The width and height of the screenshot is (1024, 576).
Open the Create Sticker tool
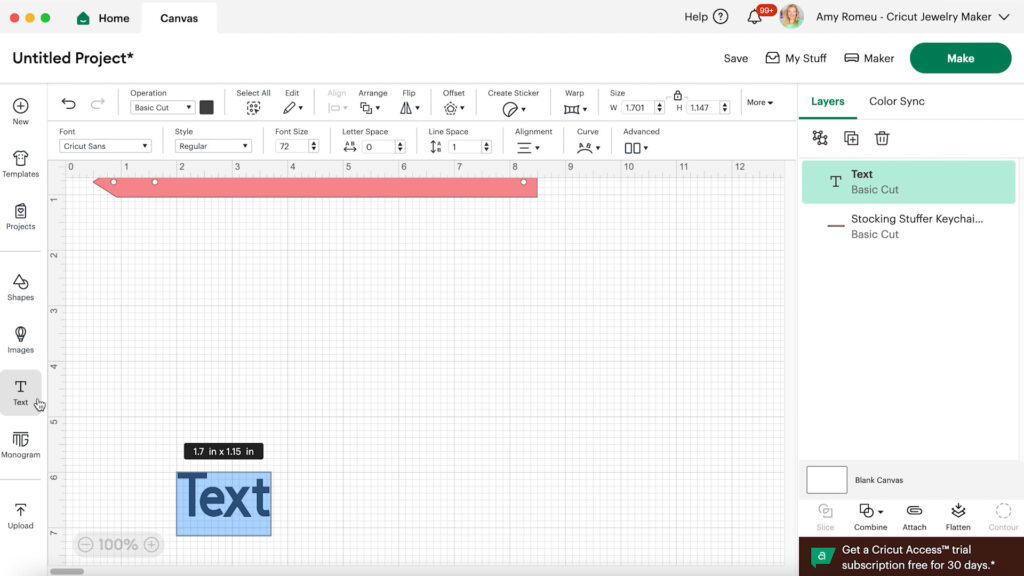pyautogui.click(x=513, y=109)
